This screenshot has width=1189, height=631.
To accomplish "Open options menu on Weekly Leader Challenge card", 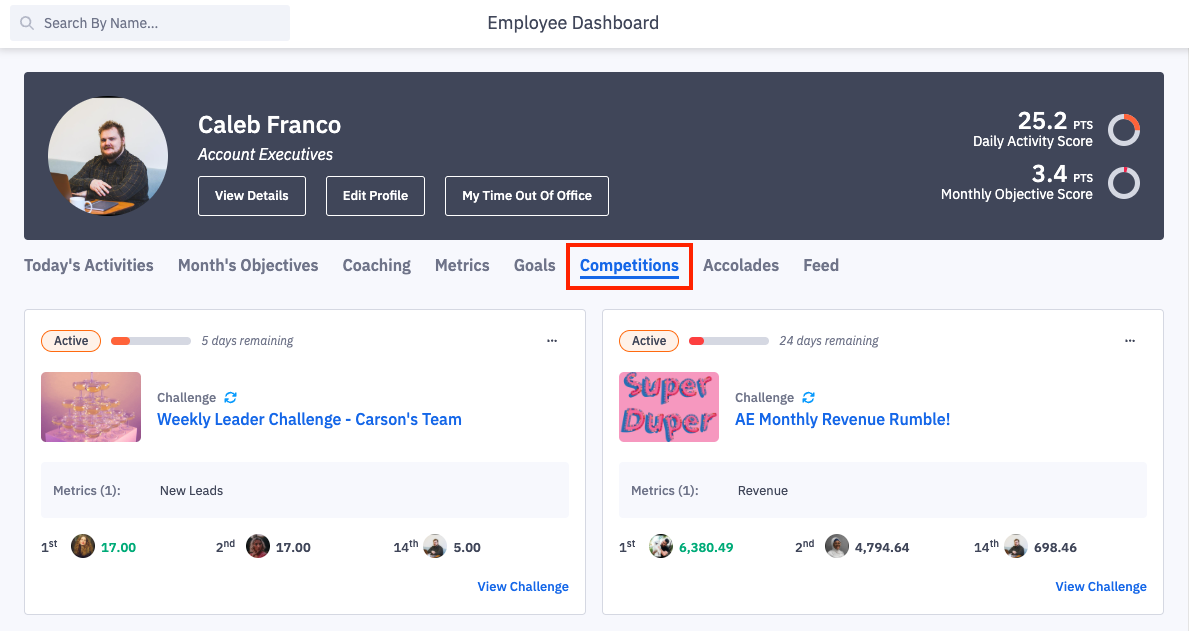I will coord(552,341).
